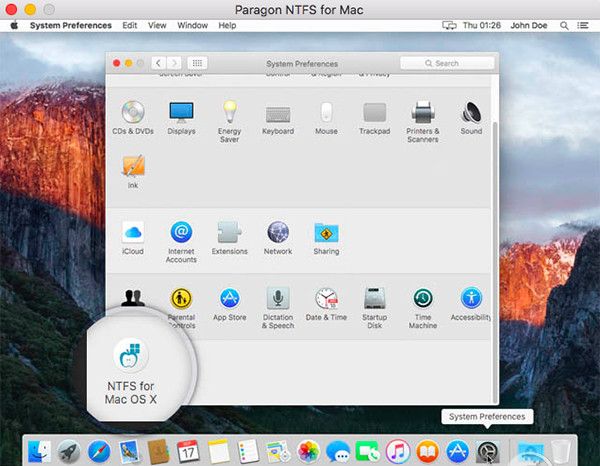Open the Apple menu
The height and width of the screenshot is (466, 600).
[x=14, y=26]
